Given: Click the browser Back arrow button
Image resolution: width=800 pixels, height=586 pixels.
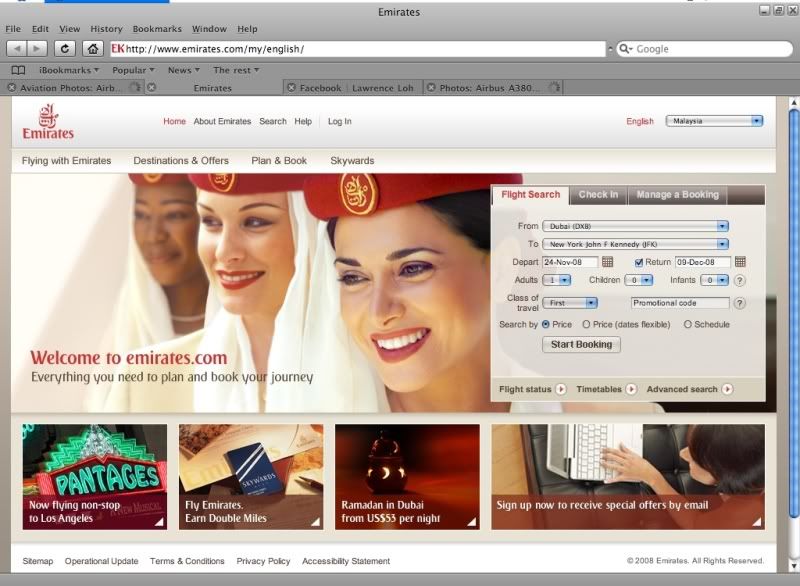Looking at the screenshot, I should coord(17,49).
